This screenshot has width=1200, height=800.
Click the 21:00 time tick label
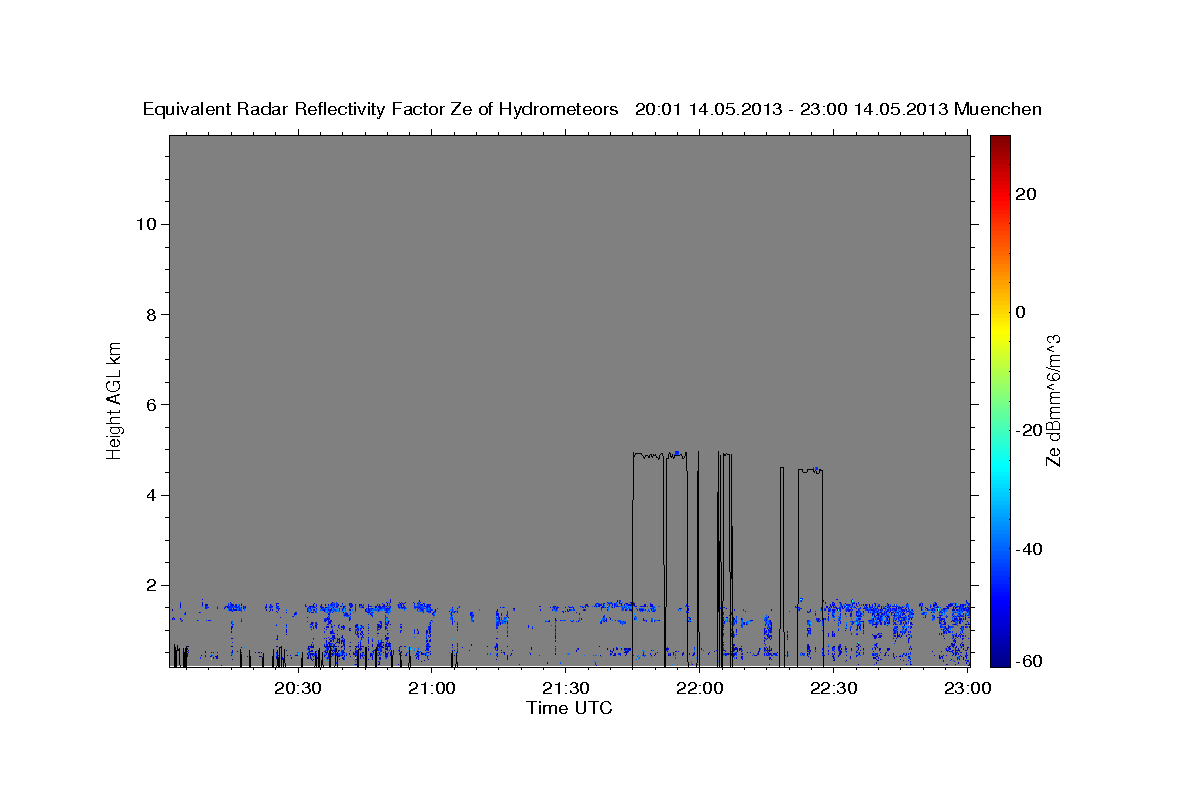[432, 688]
